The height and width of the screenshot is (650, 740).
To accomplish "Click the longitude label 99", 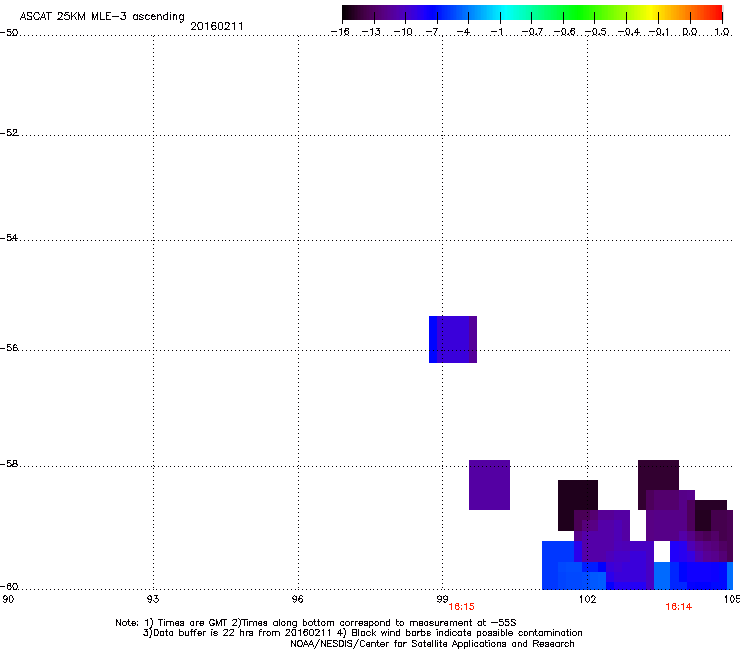I will 442,599.
